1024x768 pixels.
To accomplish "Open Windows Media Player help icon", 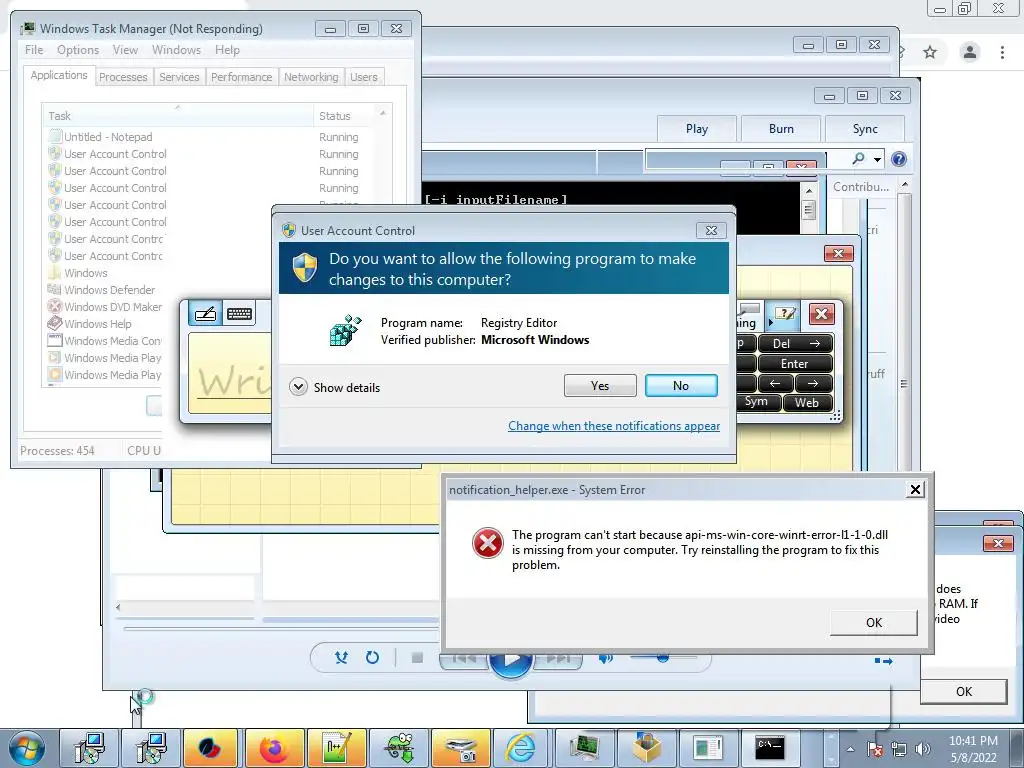I will point(899,159).
